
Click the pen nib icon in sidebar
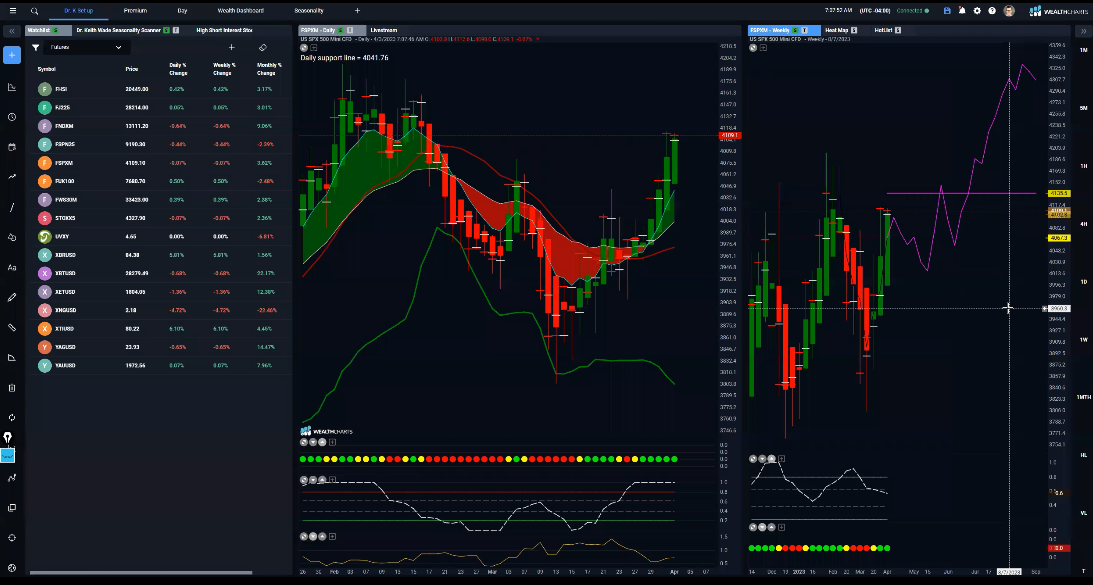coord(8,438)
